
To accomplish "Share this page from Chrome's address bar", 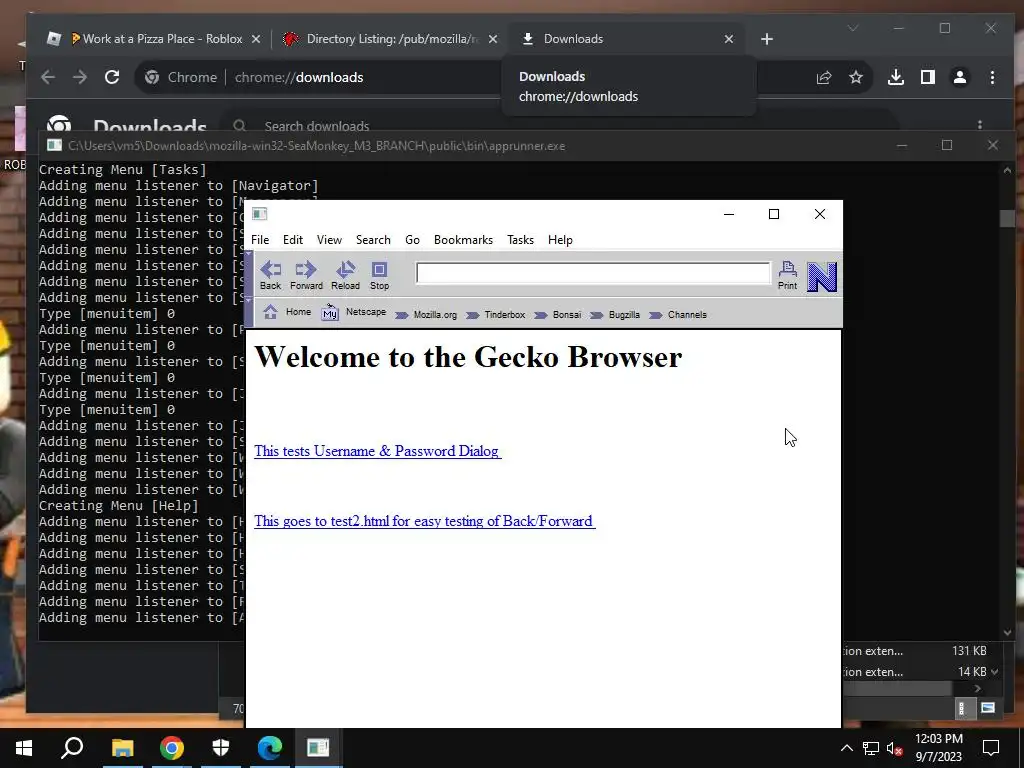I will tap(824, 78).
